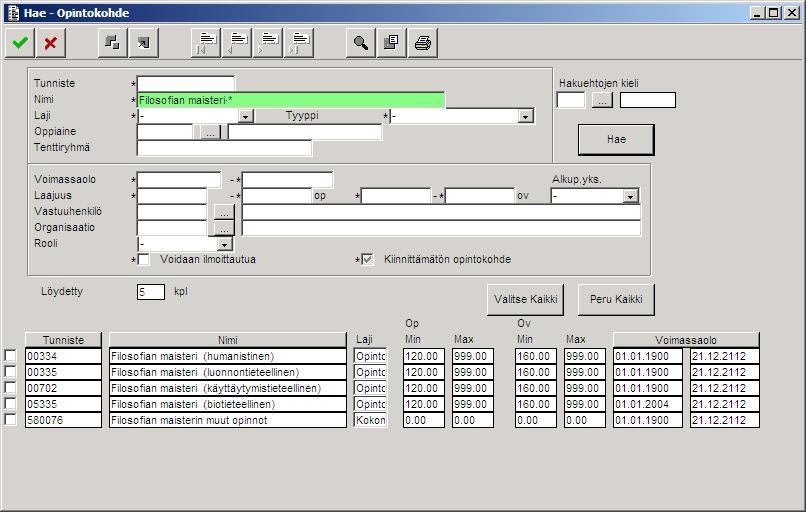The image size is (806, 512).
Task: Jump to last record icon
Action: pyautogui.click(x=299, y=43)
